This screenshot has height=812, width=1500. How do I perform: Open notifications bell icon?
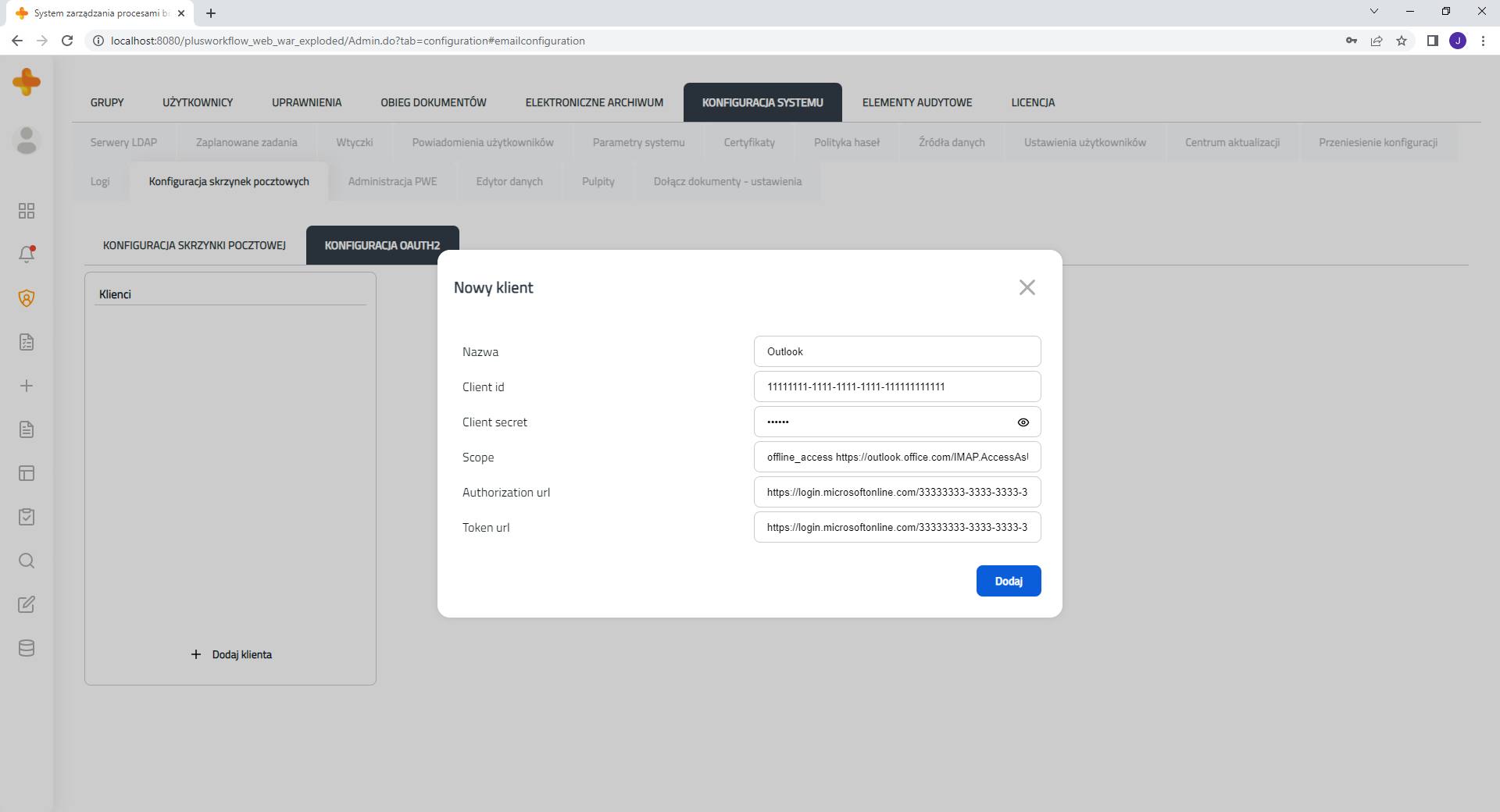click(x=27, y=254)
